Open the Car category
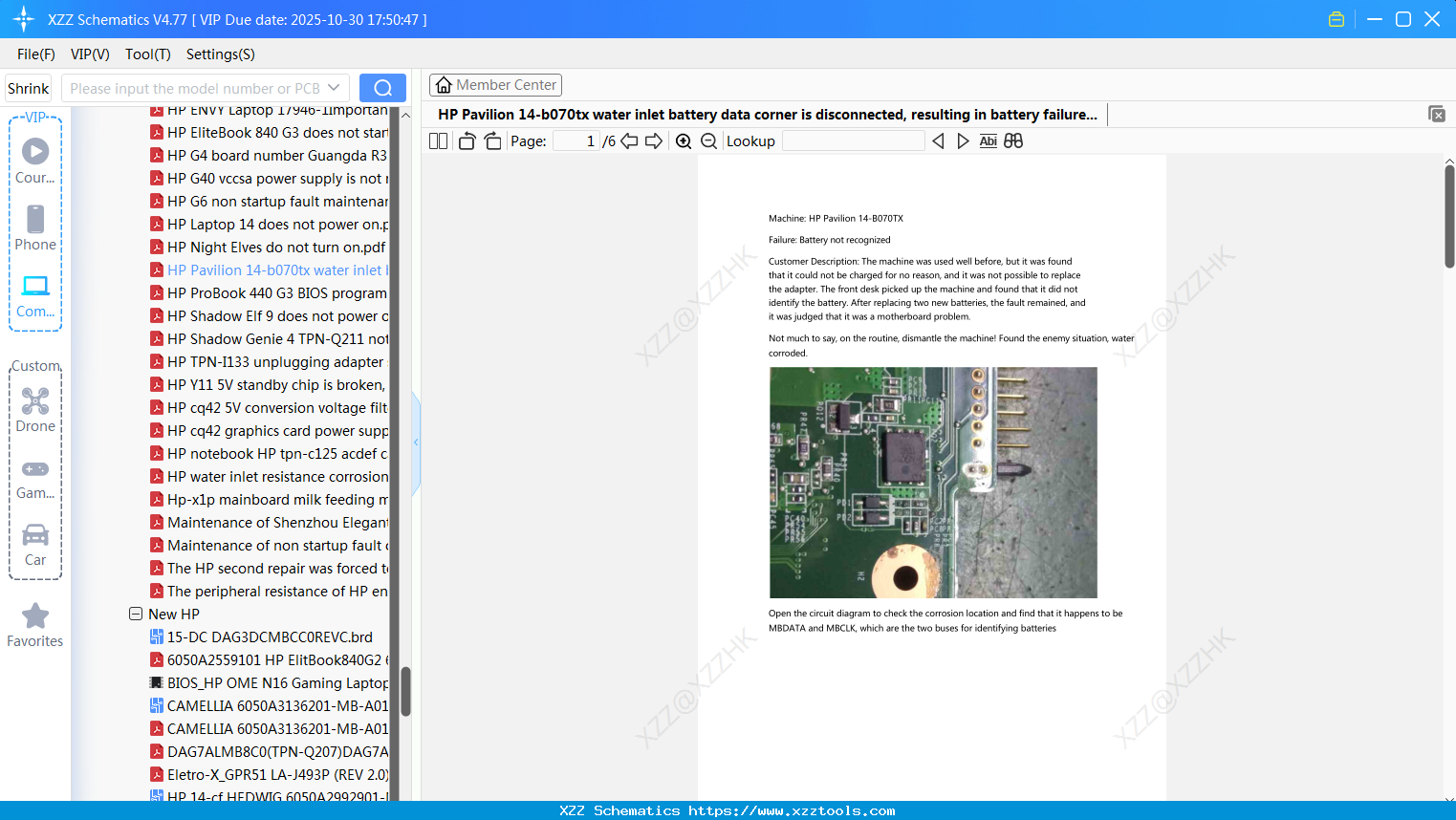Image resolution: width=1456 pixels, height=820 pixels. [x=35, y=544]
